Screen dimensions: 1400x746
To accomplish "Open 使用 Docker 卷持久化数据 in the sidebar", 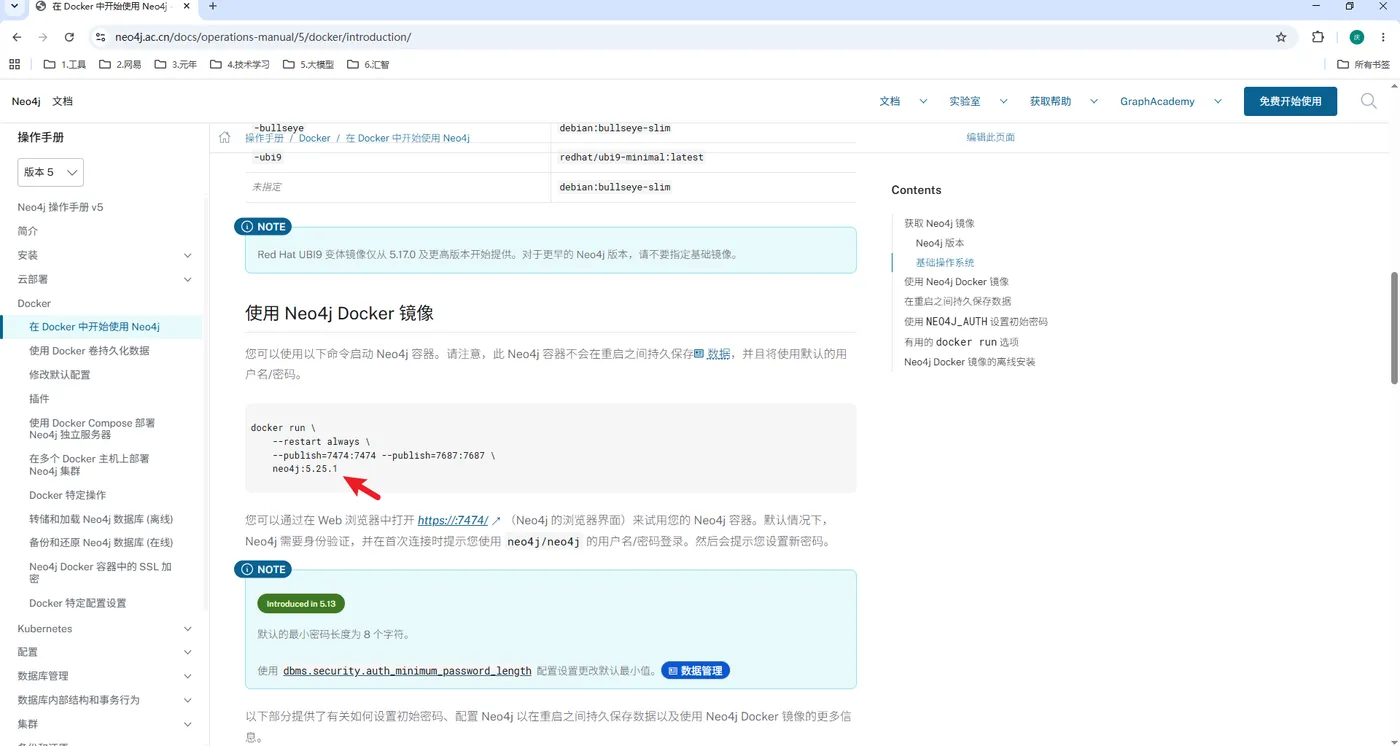I will (89, 351).
